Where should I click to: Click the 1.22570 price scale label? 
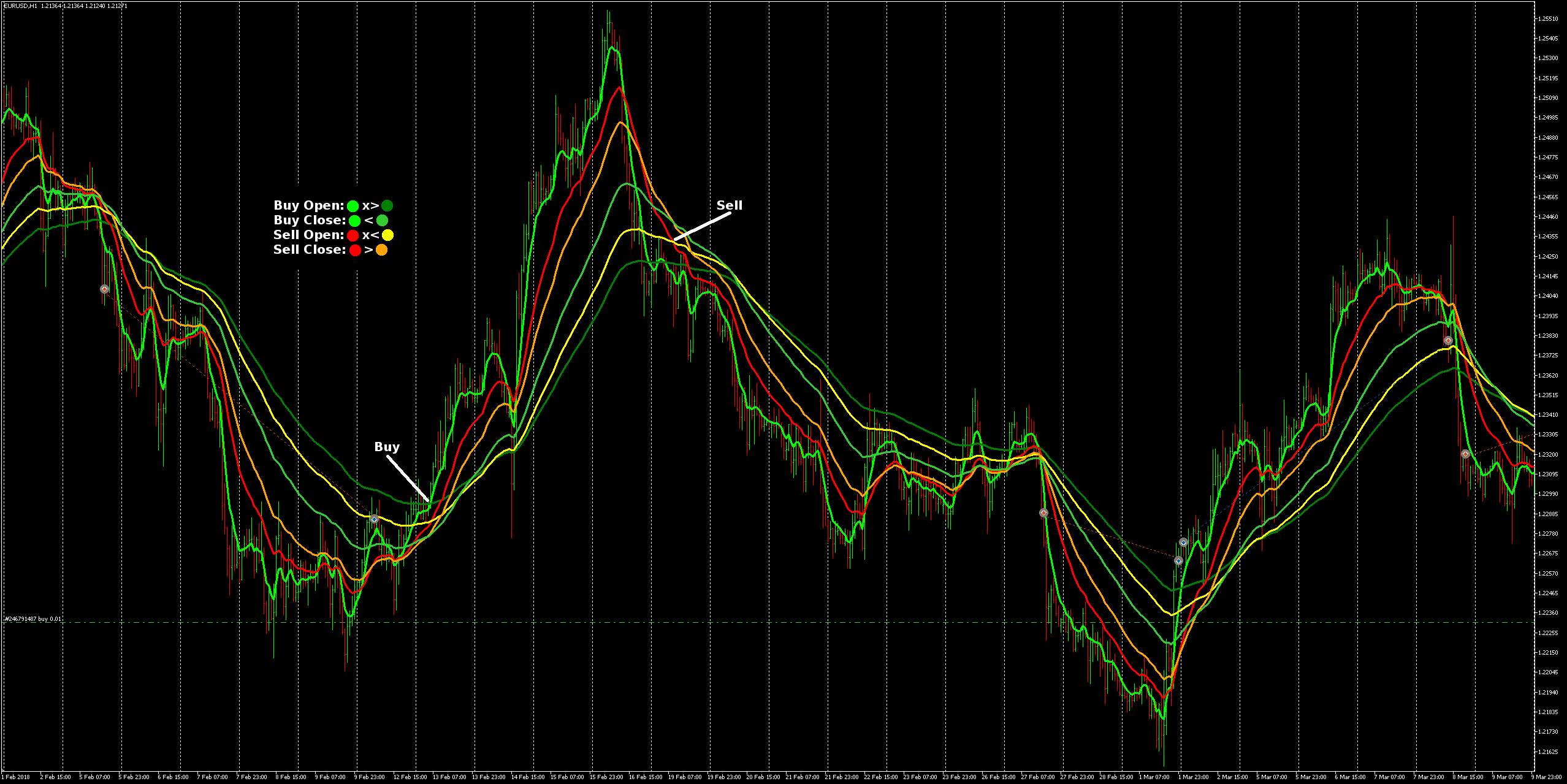[x=1548, y=574]
